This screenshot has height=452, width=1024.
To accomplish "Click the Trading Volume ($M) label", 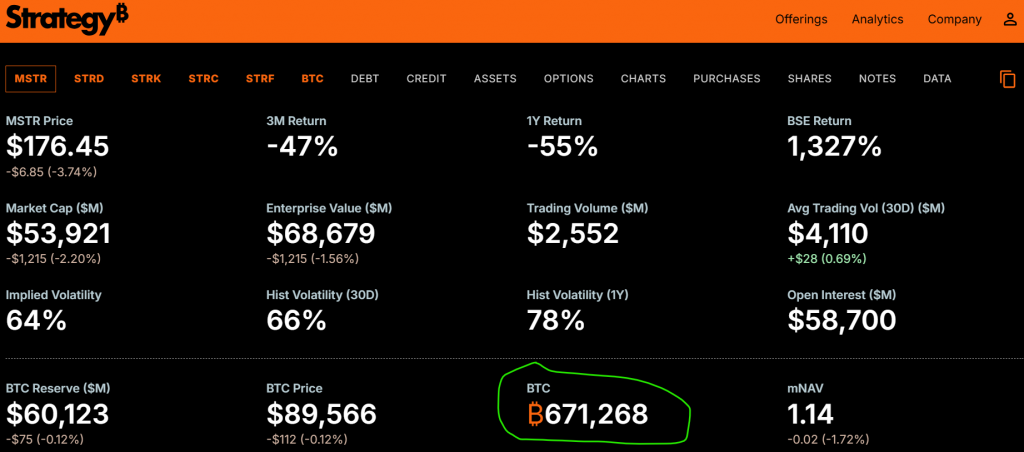I will pos(588,208).
